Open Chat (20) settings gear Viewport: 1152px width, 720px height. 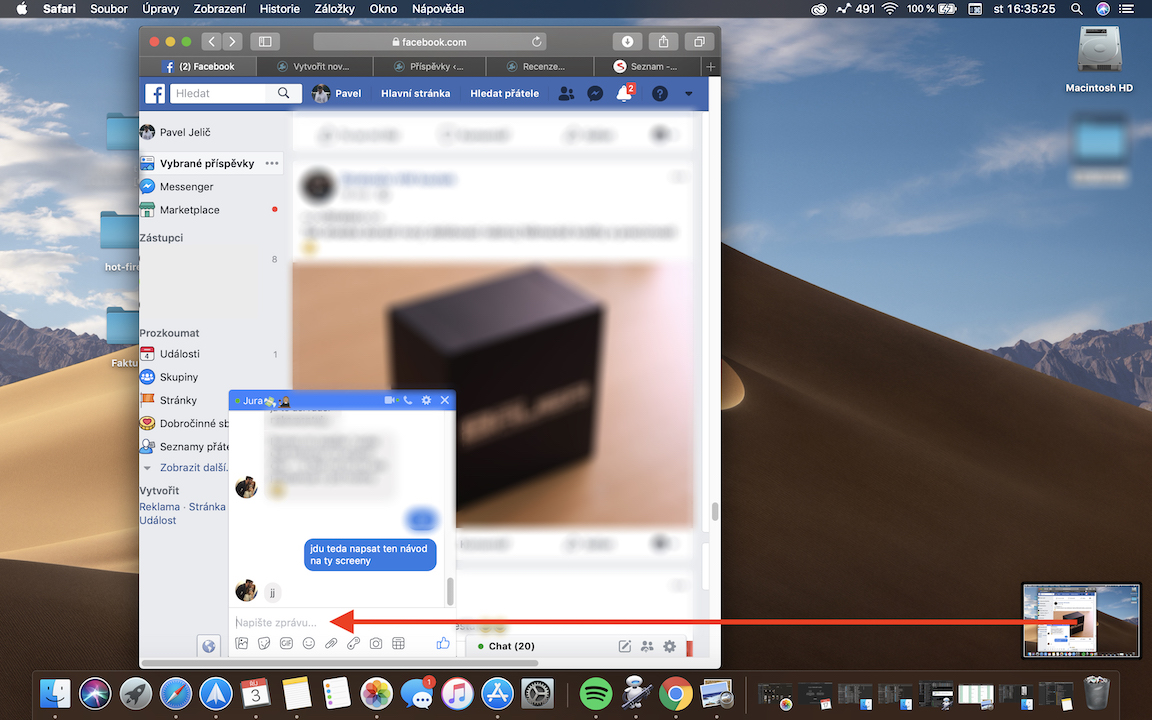[x=669, y=647]
